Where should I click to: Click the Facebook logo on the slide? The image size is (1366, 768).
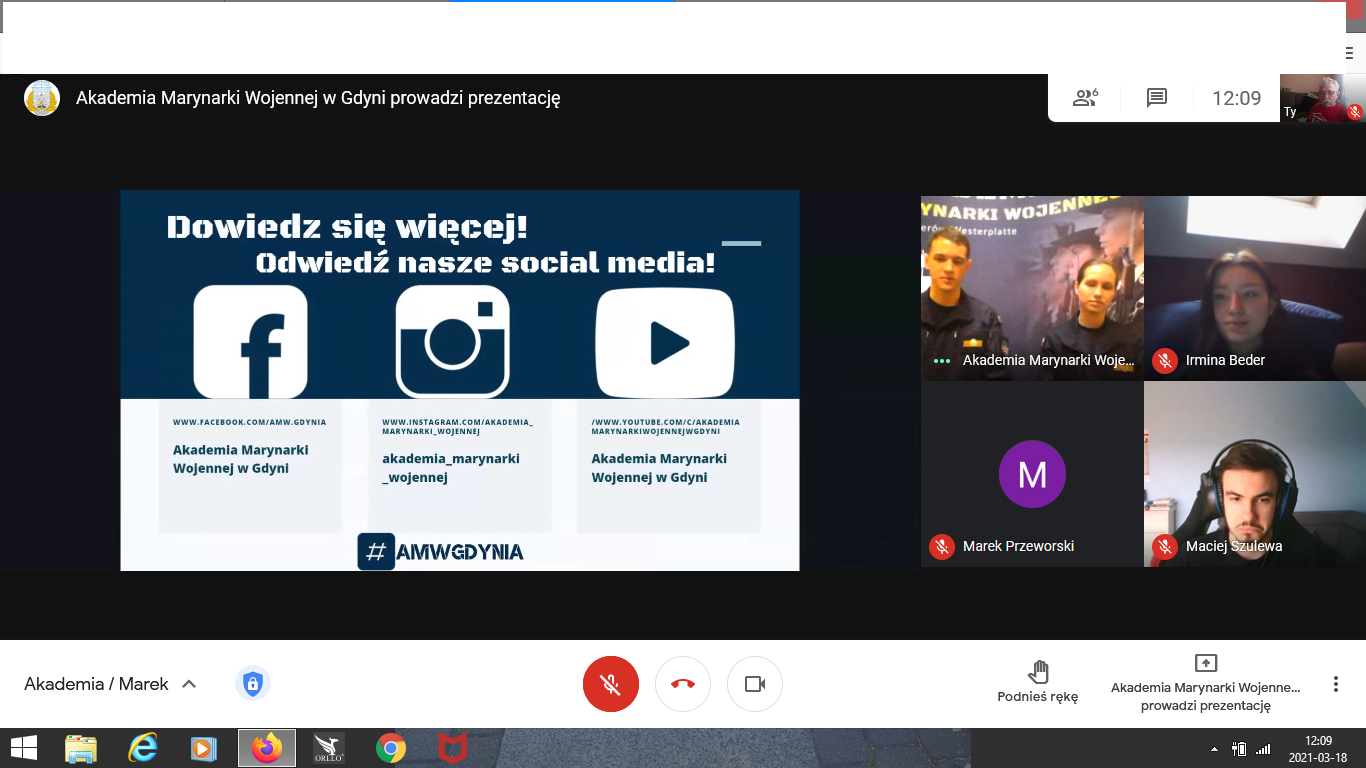tap(250, 342)
